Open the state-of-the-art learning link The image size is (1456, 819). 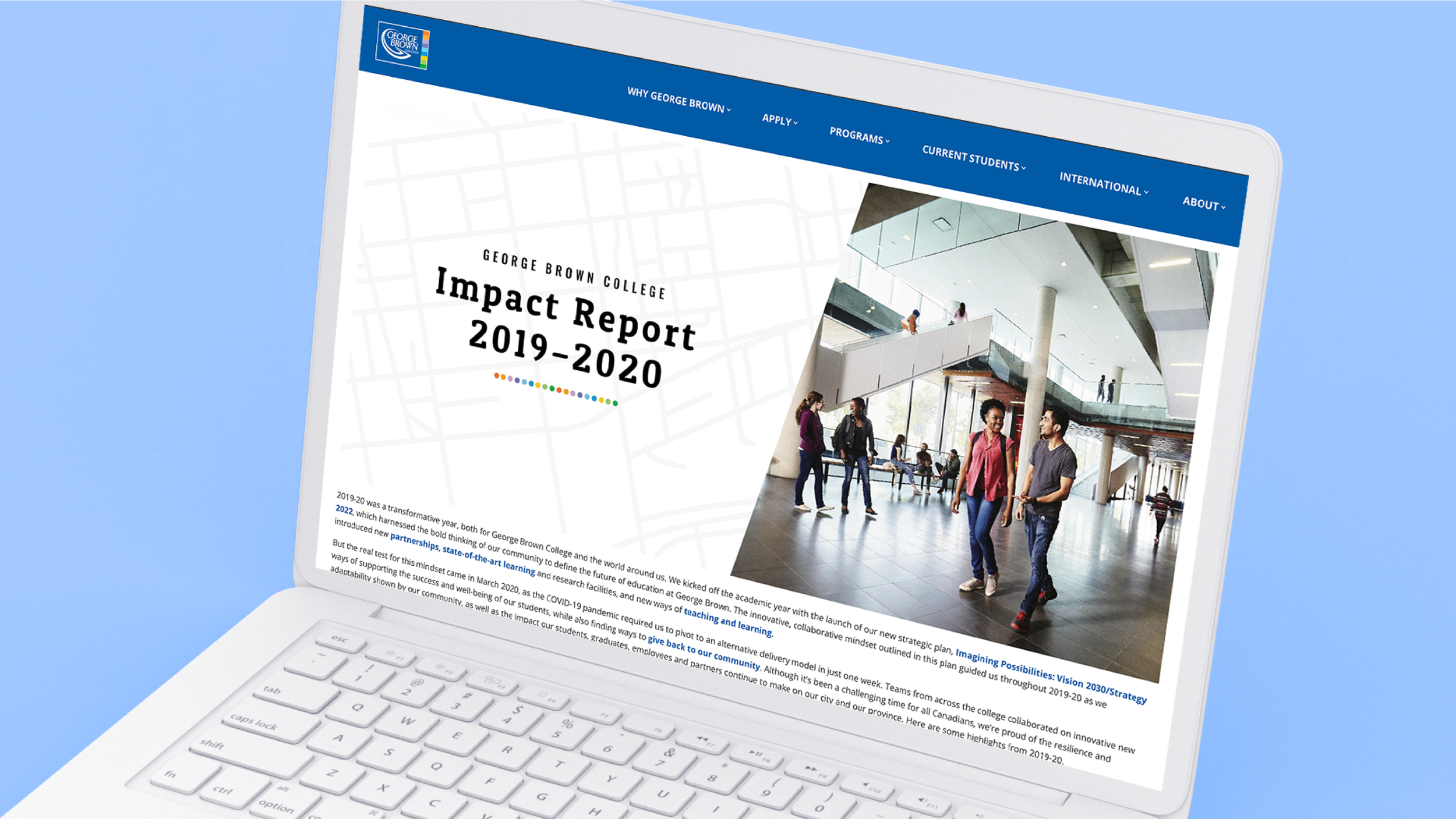point(489,560)
